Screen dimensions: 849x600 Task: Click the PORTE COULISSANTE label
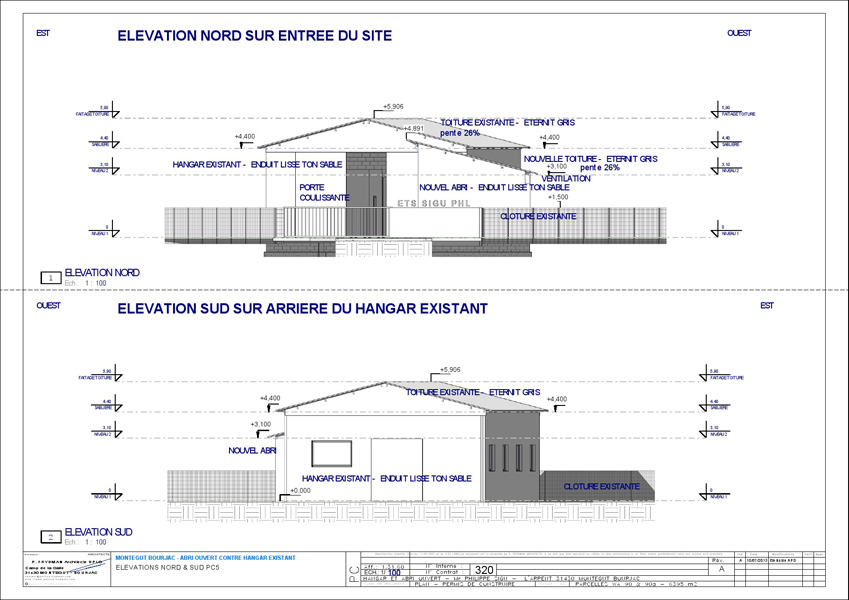click(323, 193)
